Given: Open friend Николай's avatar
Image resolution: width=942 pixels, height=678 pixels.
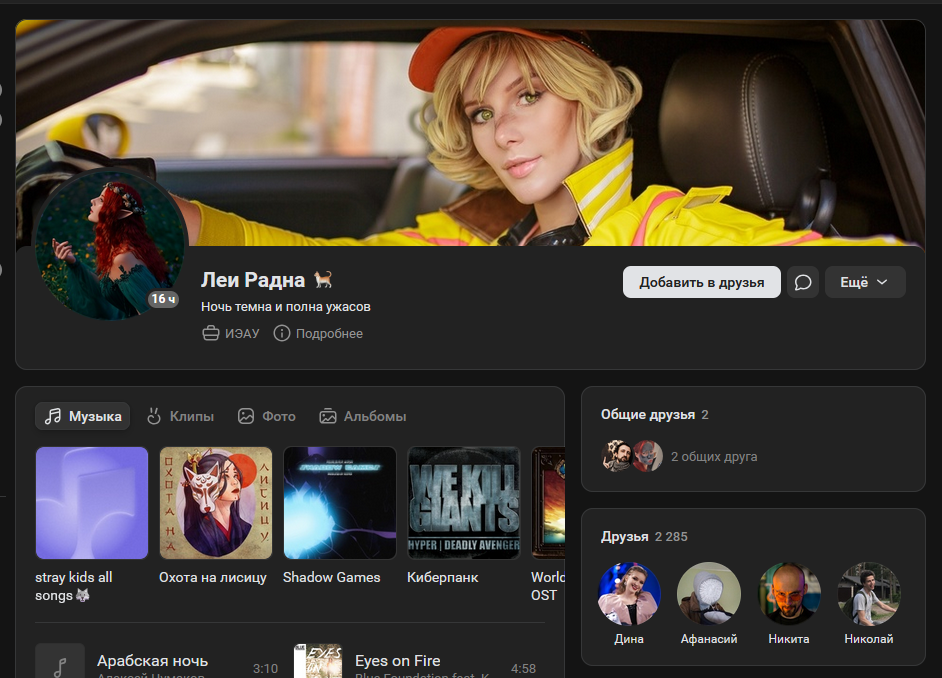Looking at the screenshot, I should [869, 594].
